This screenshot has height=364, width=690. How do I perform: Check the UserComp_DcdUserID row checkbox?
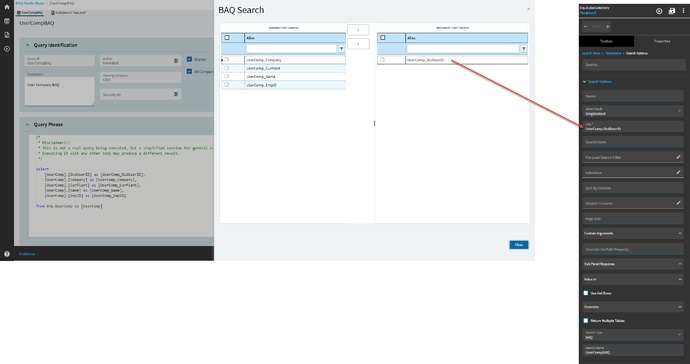[382, 59]
